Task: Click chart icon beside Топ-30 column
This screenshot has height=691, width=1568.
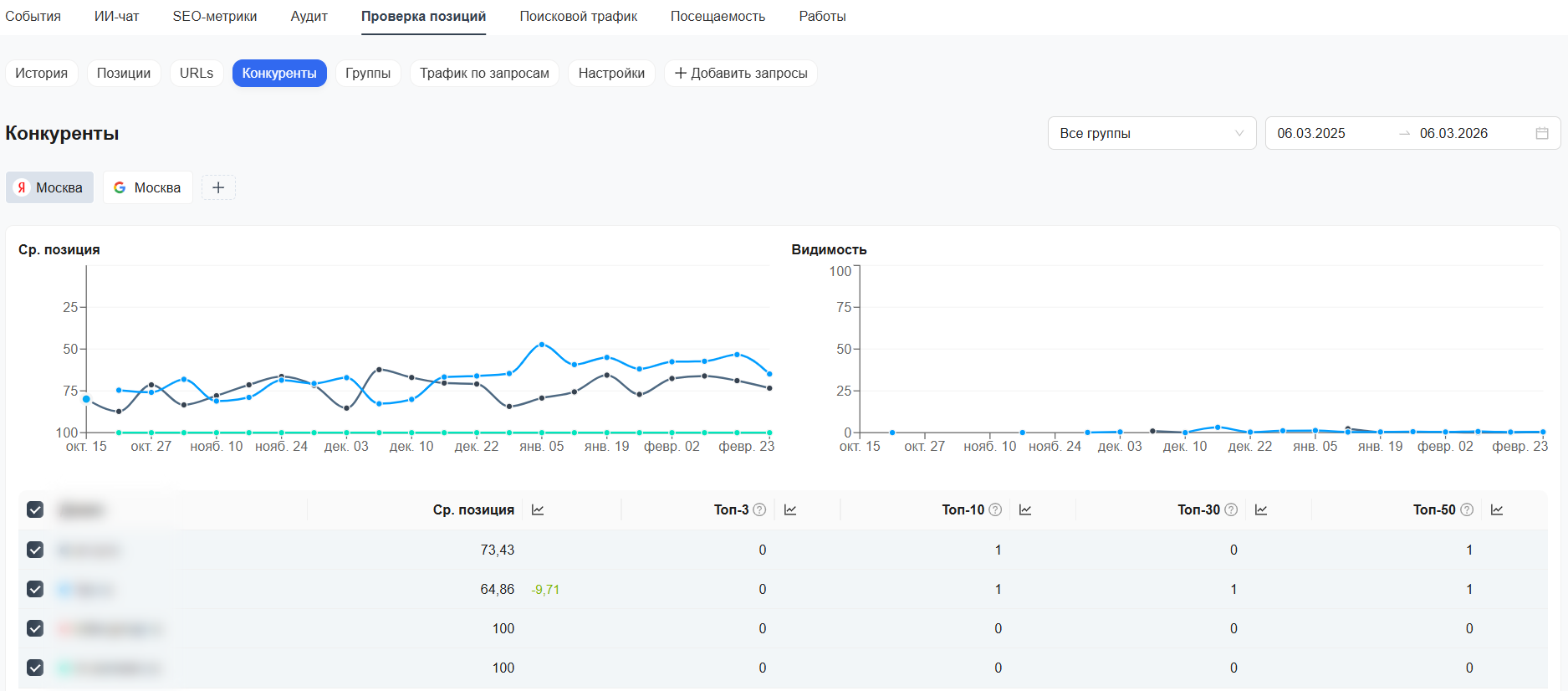Action: 1261,509
